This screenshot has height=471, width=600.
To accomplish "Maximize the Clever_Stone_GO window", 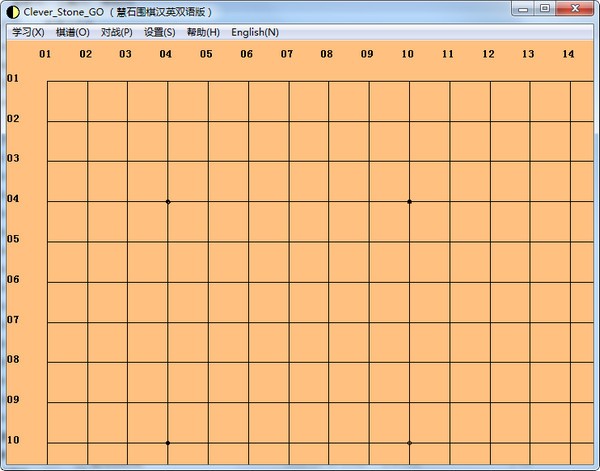I will coord(545,8).
